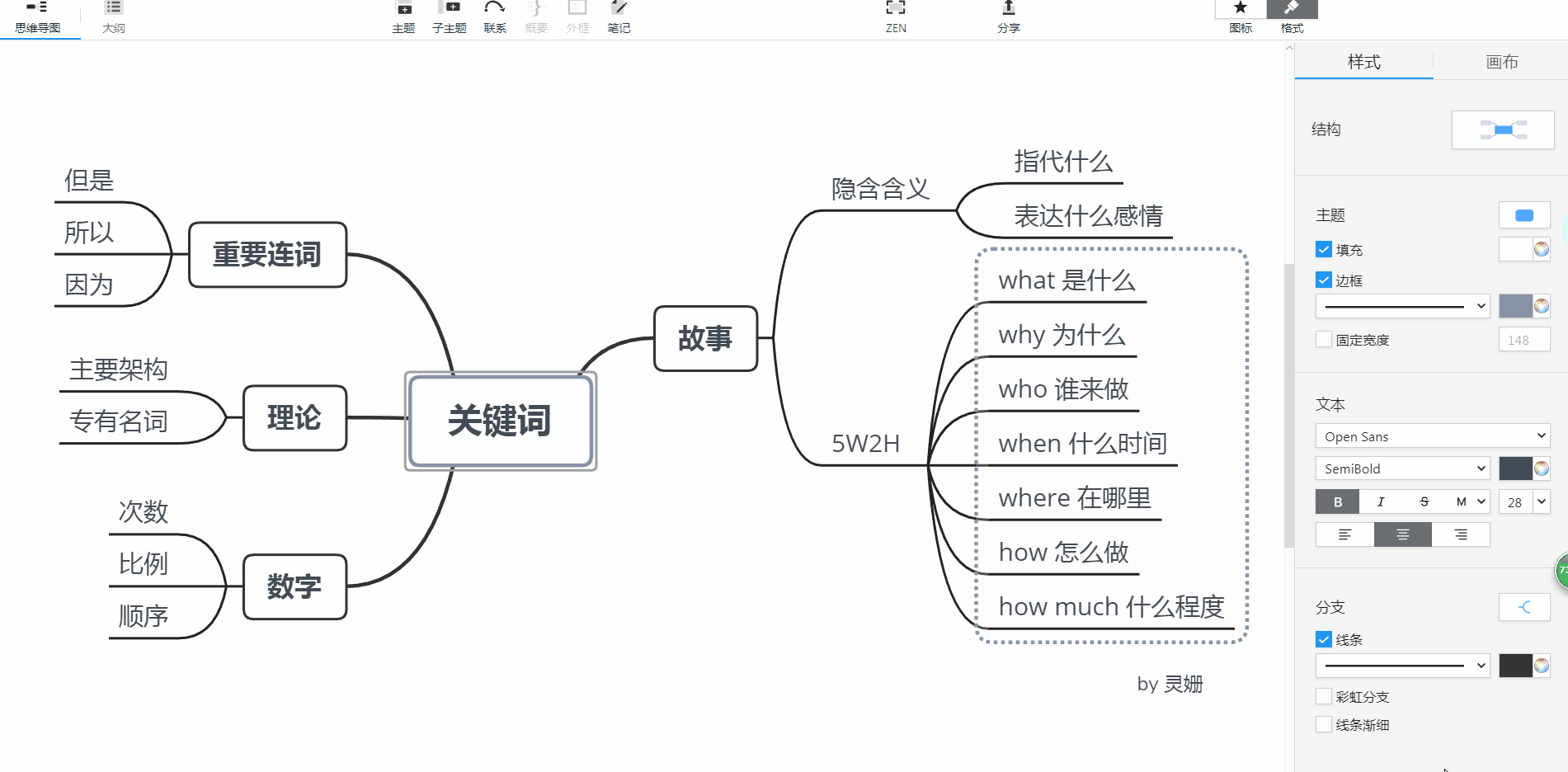
Task: Create a new 主题 (topic)
Action: click(403, 15)
